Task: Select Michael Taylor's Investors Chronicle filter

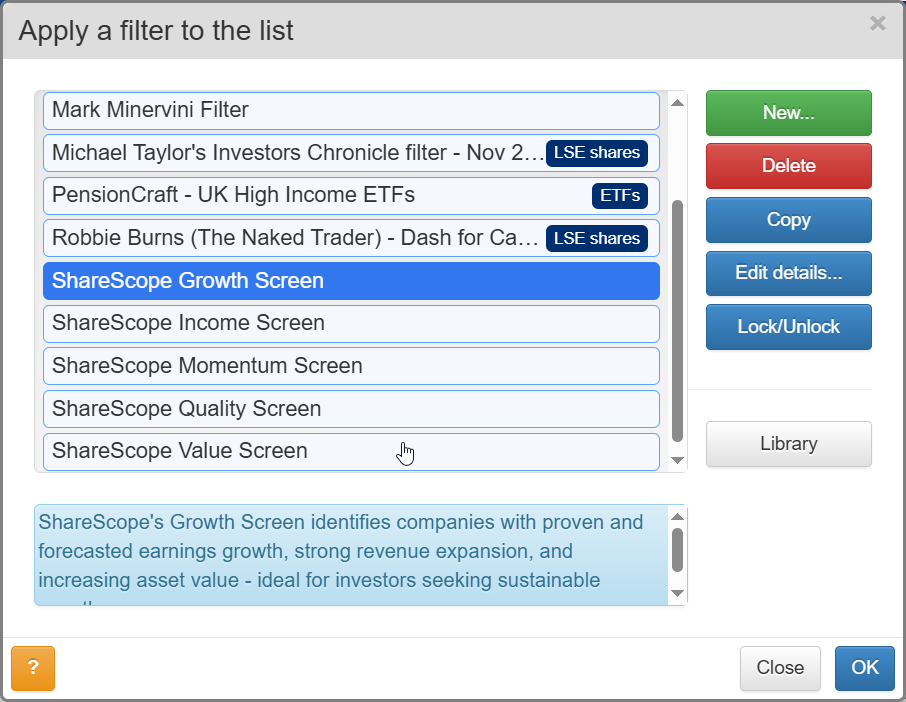Action: 351,153
